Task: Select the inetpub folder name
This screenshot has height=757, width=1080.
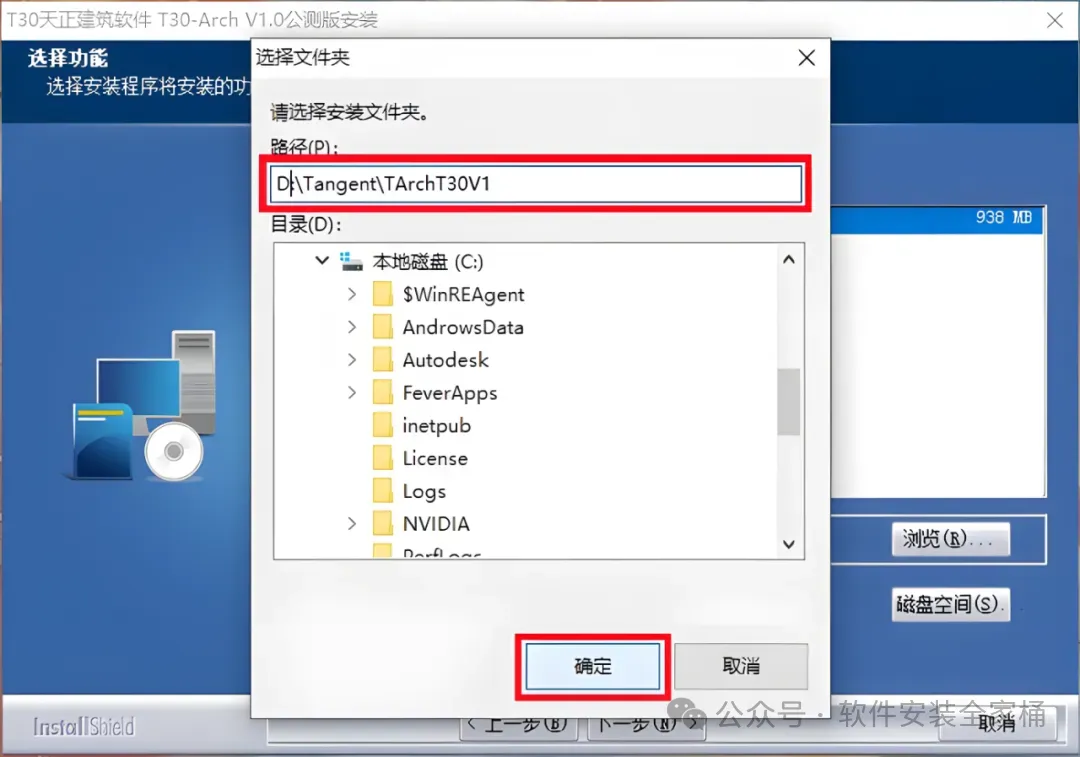Action: coord(437,426)
